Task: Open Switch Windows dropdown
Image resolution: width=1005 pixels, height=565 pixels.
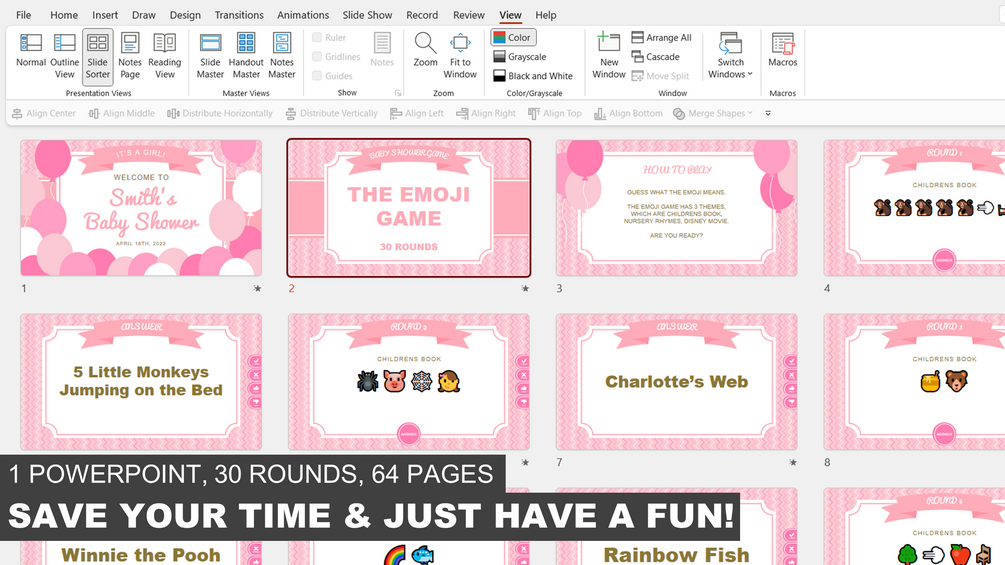Action: (x=730, y=56)
